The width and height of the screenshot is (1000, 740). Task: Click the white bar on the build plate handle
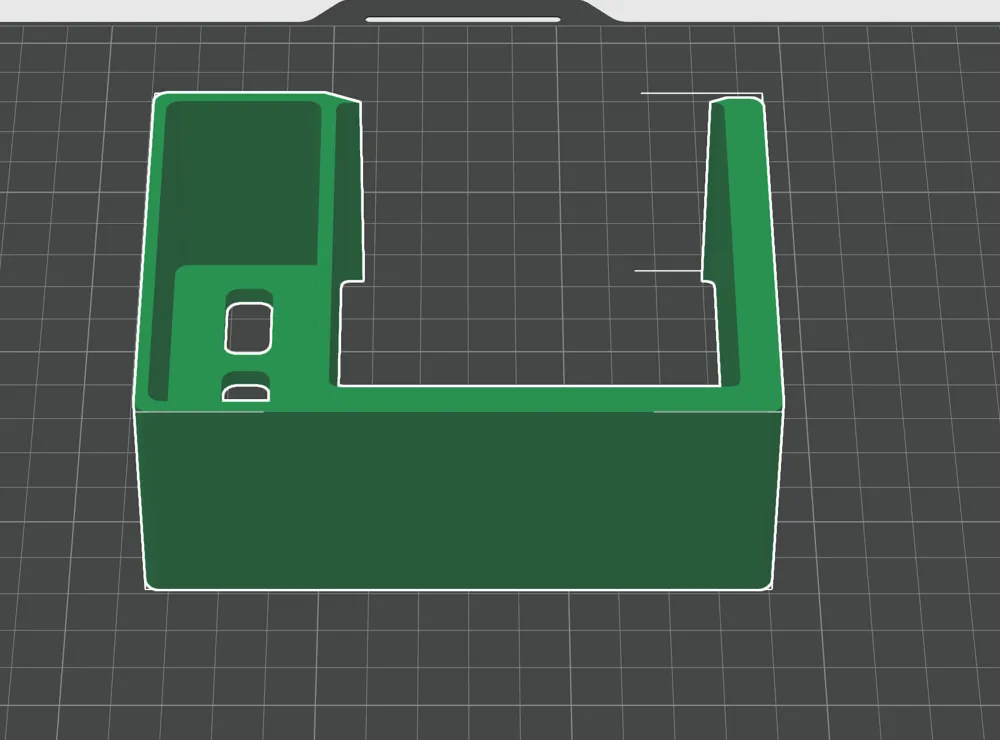(x=463, y=20)
